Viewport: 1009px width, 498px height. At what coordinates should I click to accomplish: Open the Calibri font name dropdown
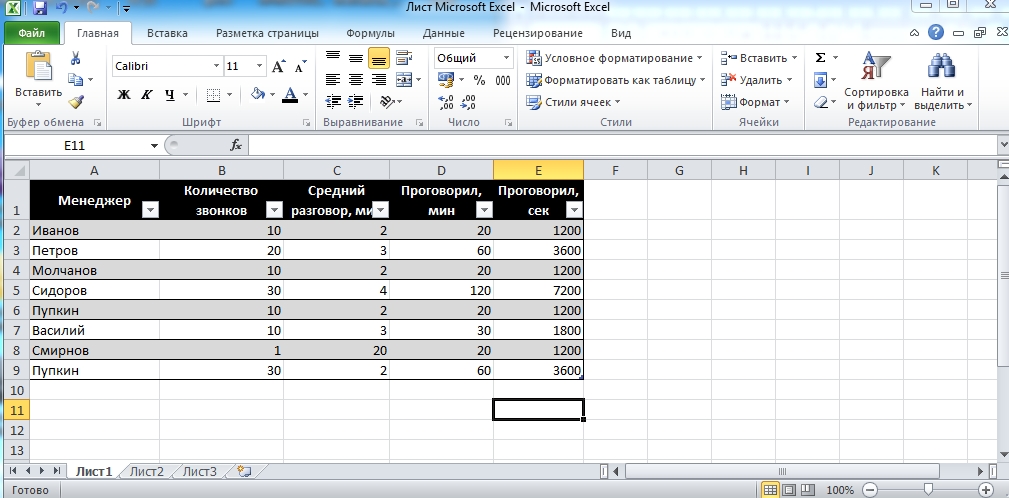click(216, 66)
